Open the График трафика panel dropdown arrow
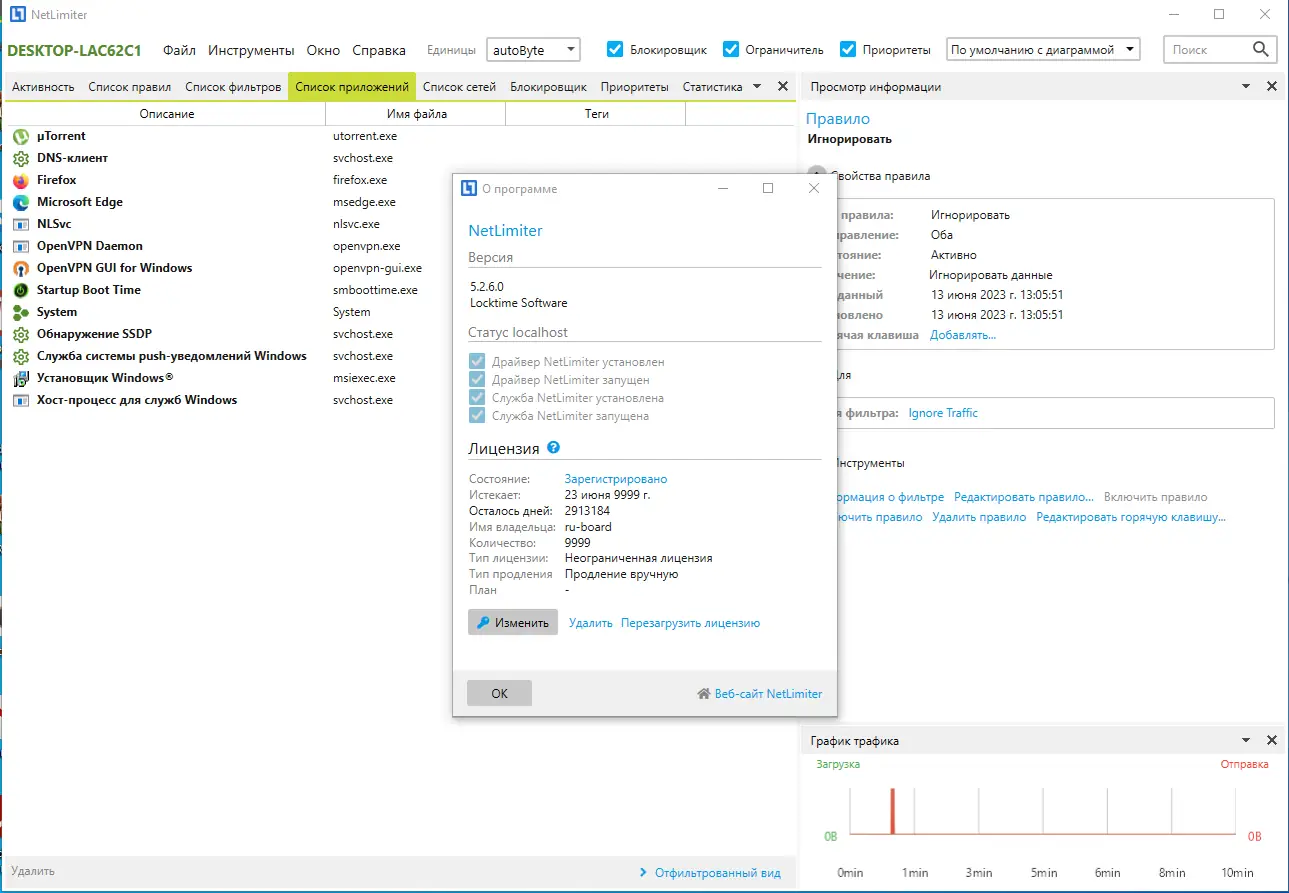 [1246, 741]
